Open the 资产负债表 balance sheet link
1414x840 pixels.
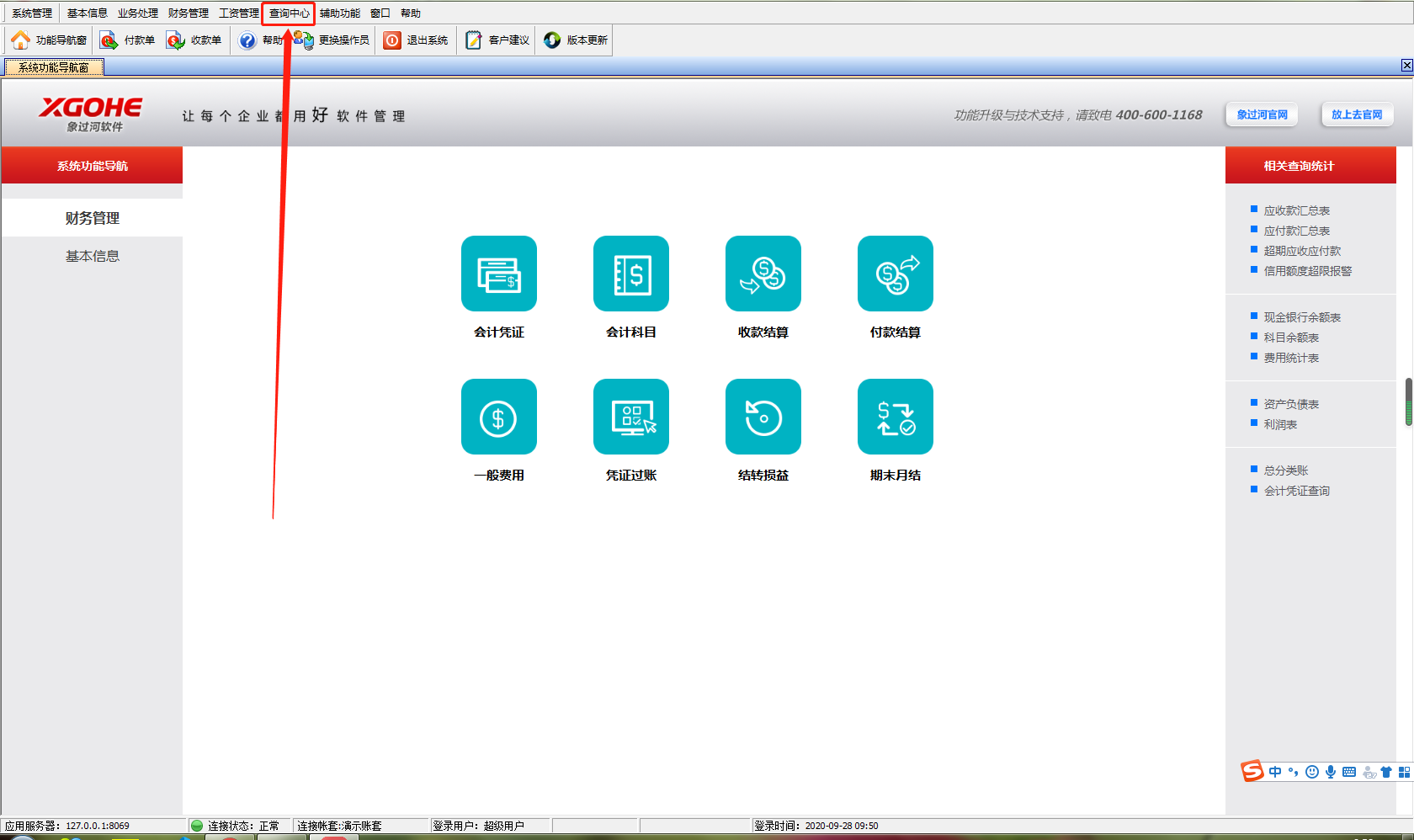(1291, 404)
